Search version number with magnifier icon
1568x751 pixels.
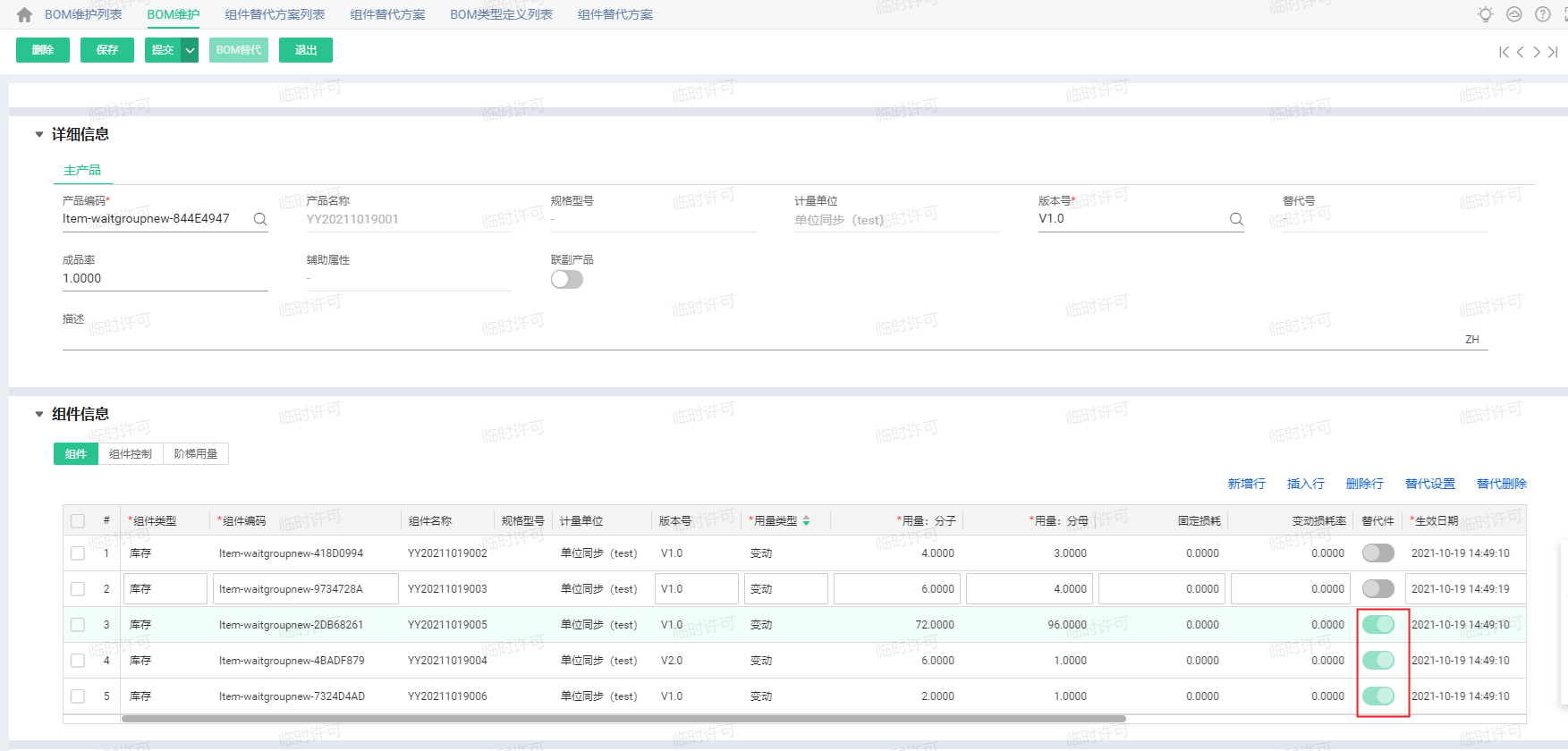coord(1236,219)
